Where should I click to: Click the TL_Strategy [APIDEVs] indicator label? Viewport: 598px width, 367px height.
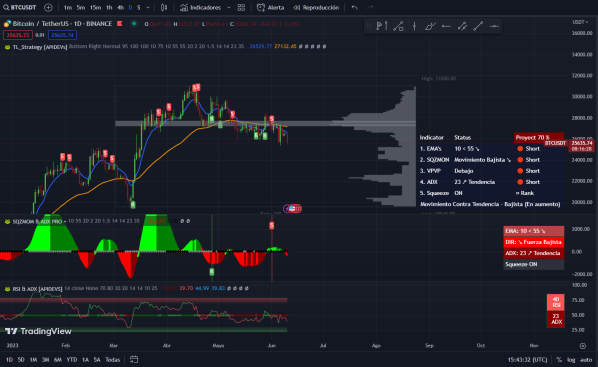point(40,47)
